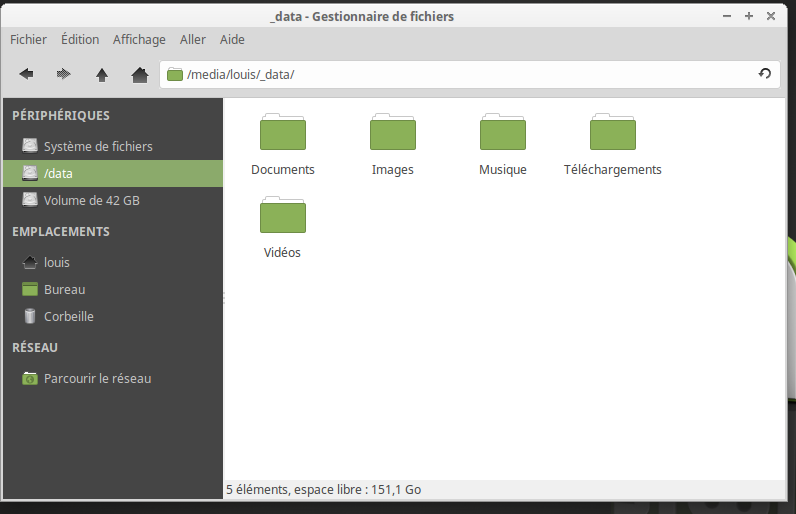
Task: Click the drive icon next to /data
Action: coord(30,174)
